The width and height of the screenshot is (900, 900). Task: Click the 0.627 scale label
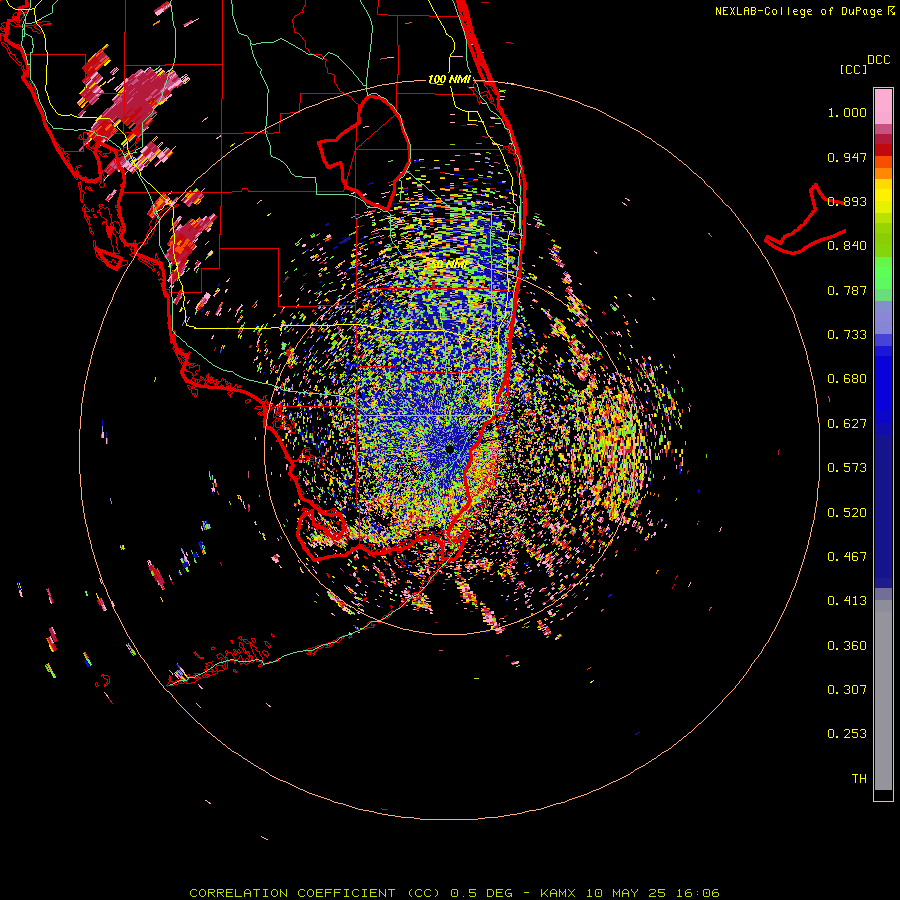pos(847,424)
